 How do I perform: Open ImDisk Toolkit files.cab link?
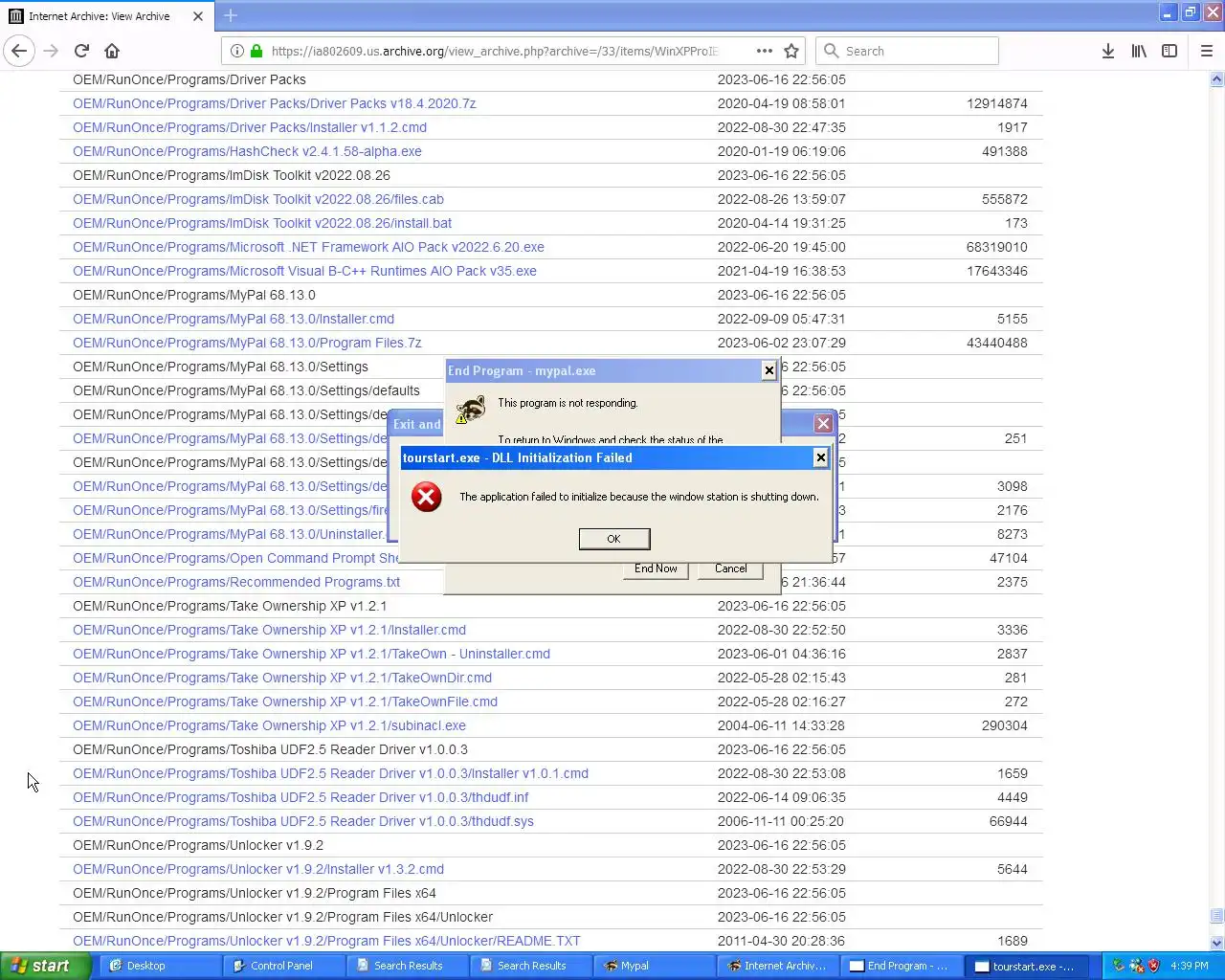[x=258, y=199]
